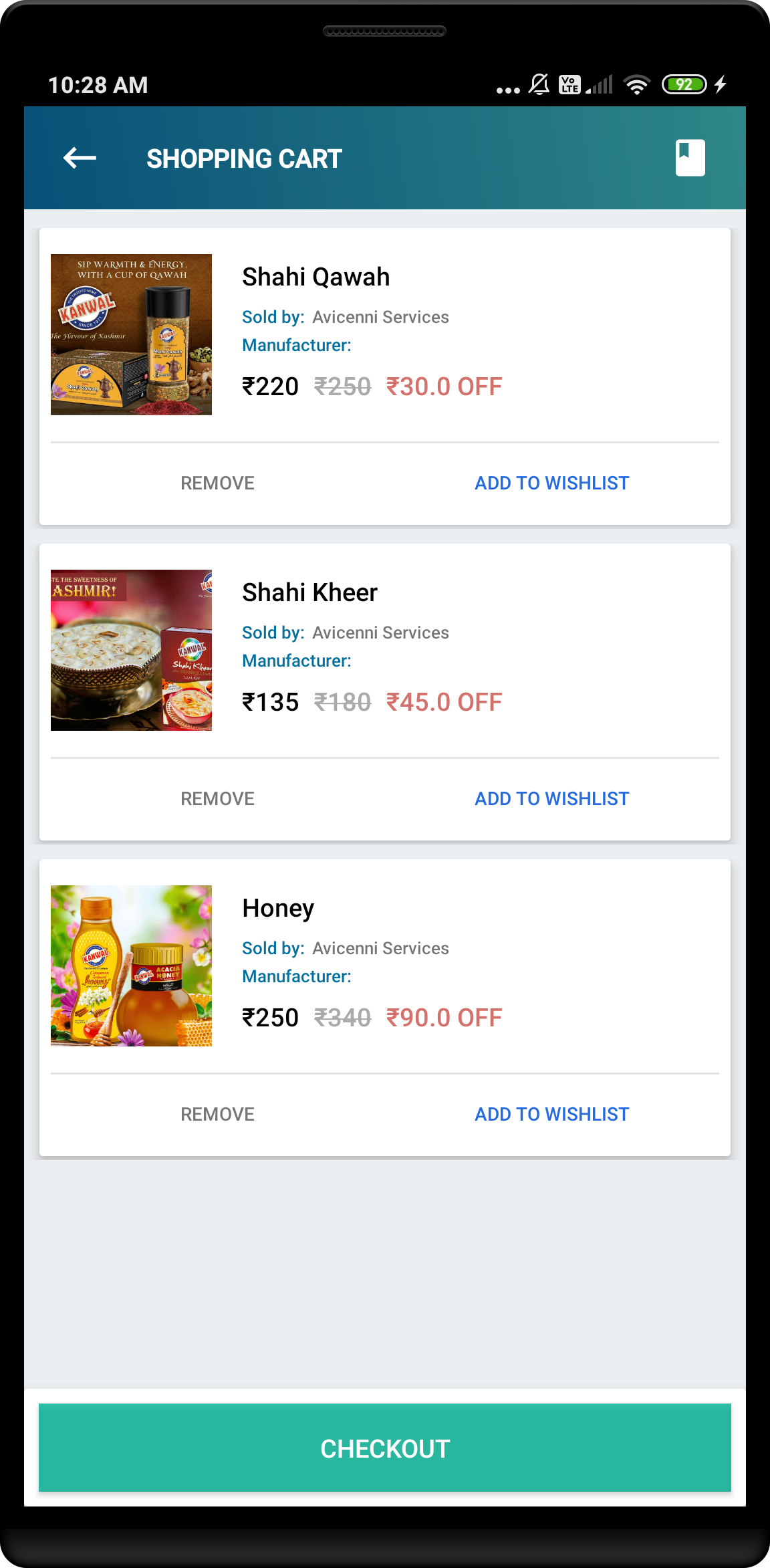Remove Honey from the cart
Viewport: 770px width, 1568px height.
coord(217,1114)
